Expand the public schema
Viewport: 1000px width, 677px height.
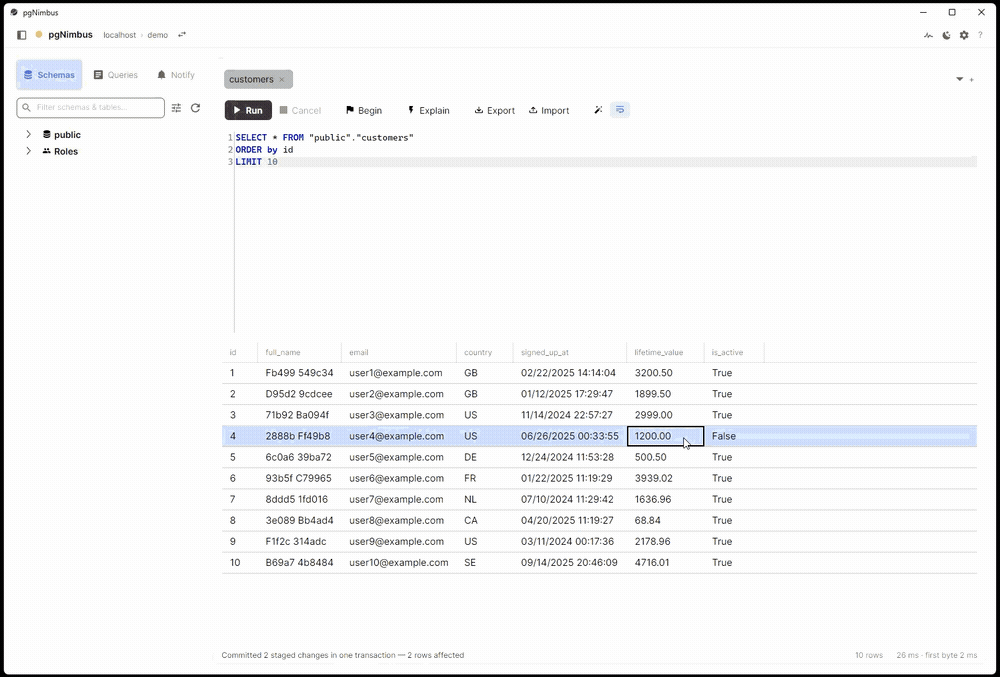point(28,135)
